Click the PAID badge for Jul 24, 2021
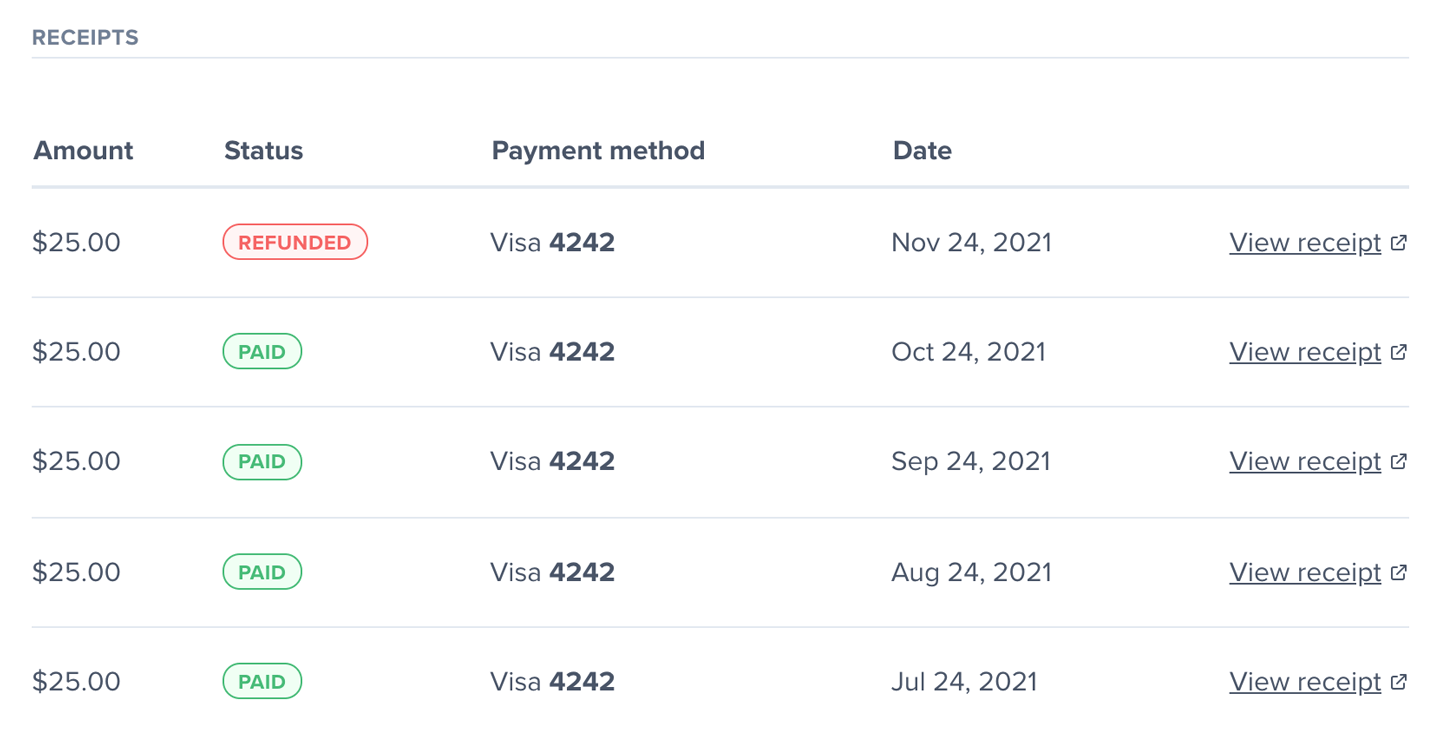Screen dimensions: 1440x756 tap(262, 682)
